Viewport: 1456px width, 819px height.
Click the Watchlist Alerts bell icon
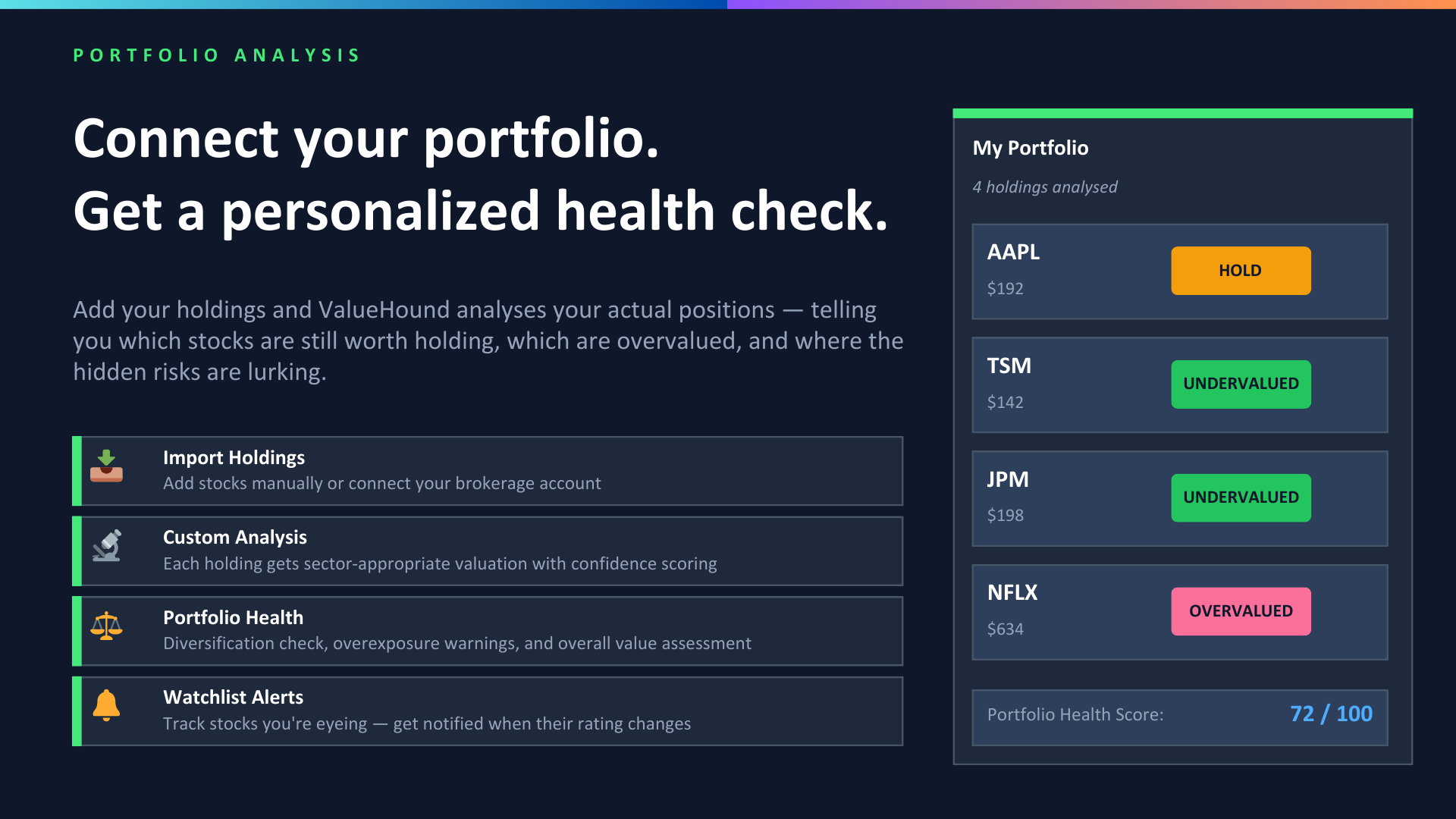tap(108, 705)
